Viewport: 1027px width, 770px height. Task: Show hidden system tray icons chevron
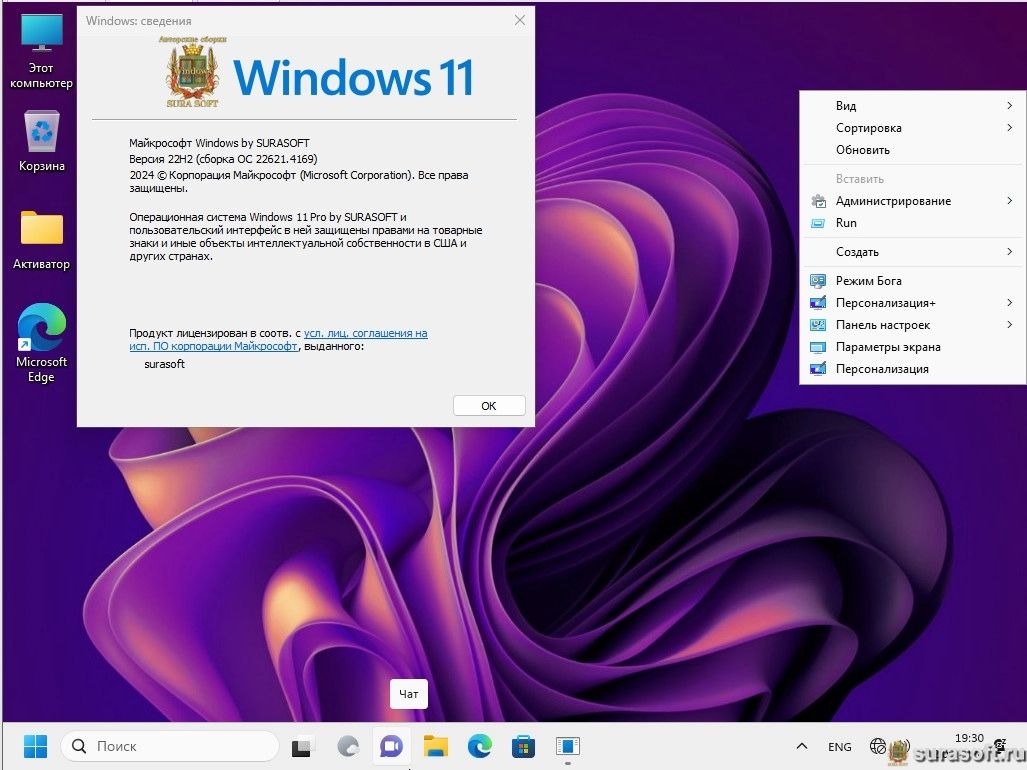801,746
